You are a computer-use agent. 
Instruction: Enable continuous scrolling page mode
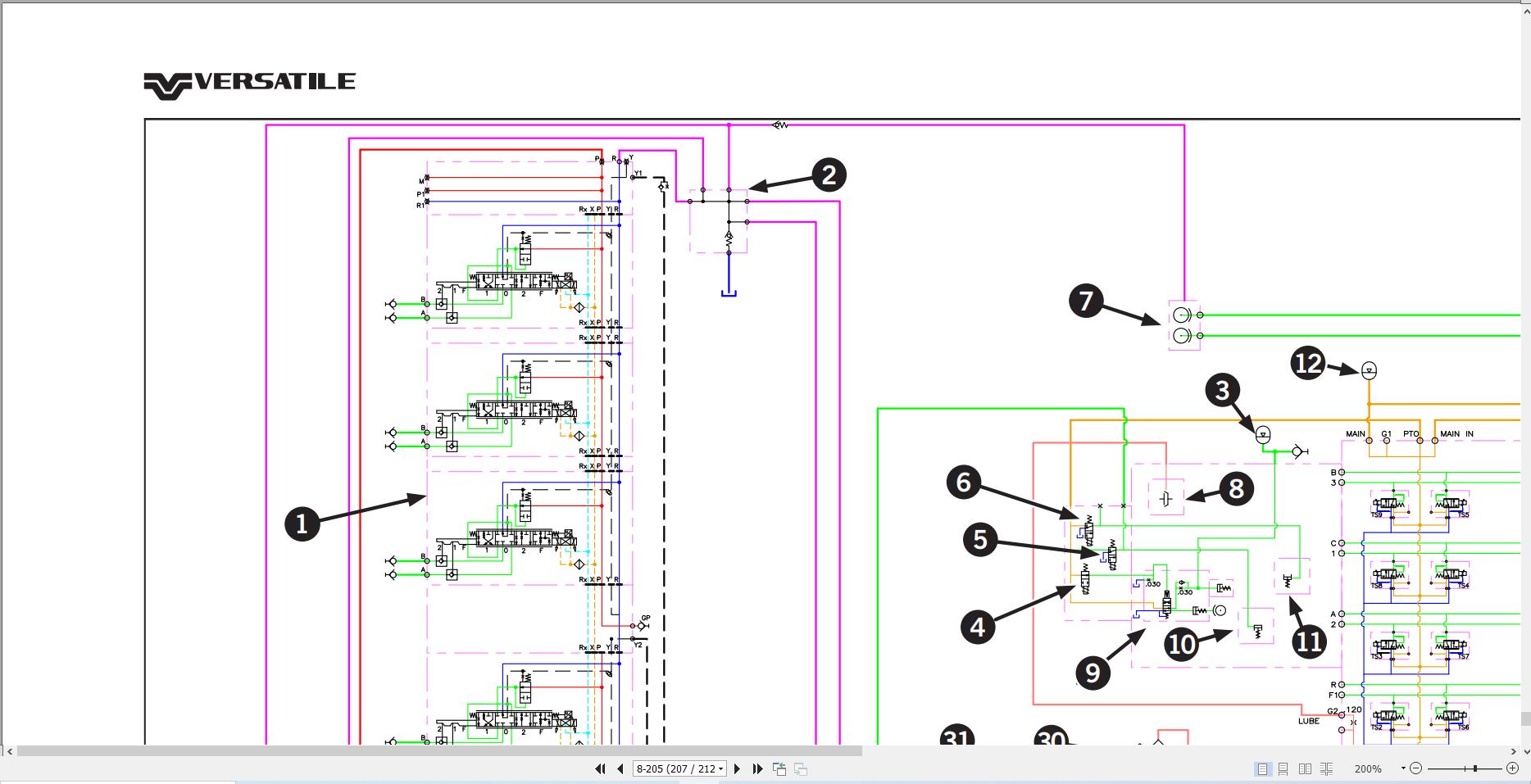click(x=1283, y=768)
